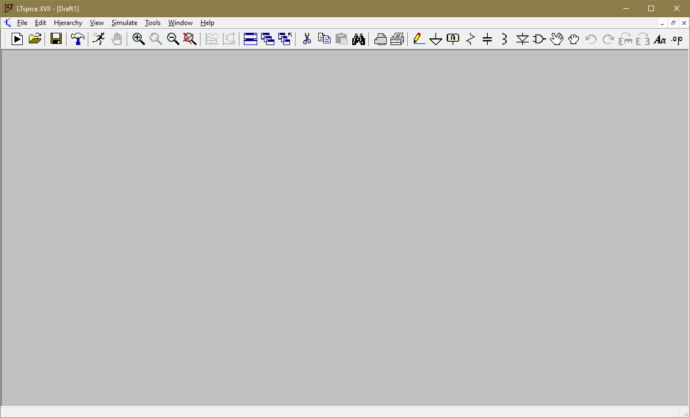Click the Control Panel hammer icon
Viewport: 690px width, 418px height.
click(77, 39)
